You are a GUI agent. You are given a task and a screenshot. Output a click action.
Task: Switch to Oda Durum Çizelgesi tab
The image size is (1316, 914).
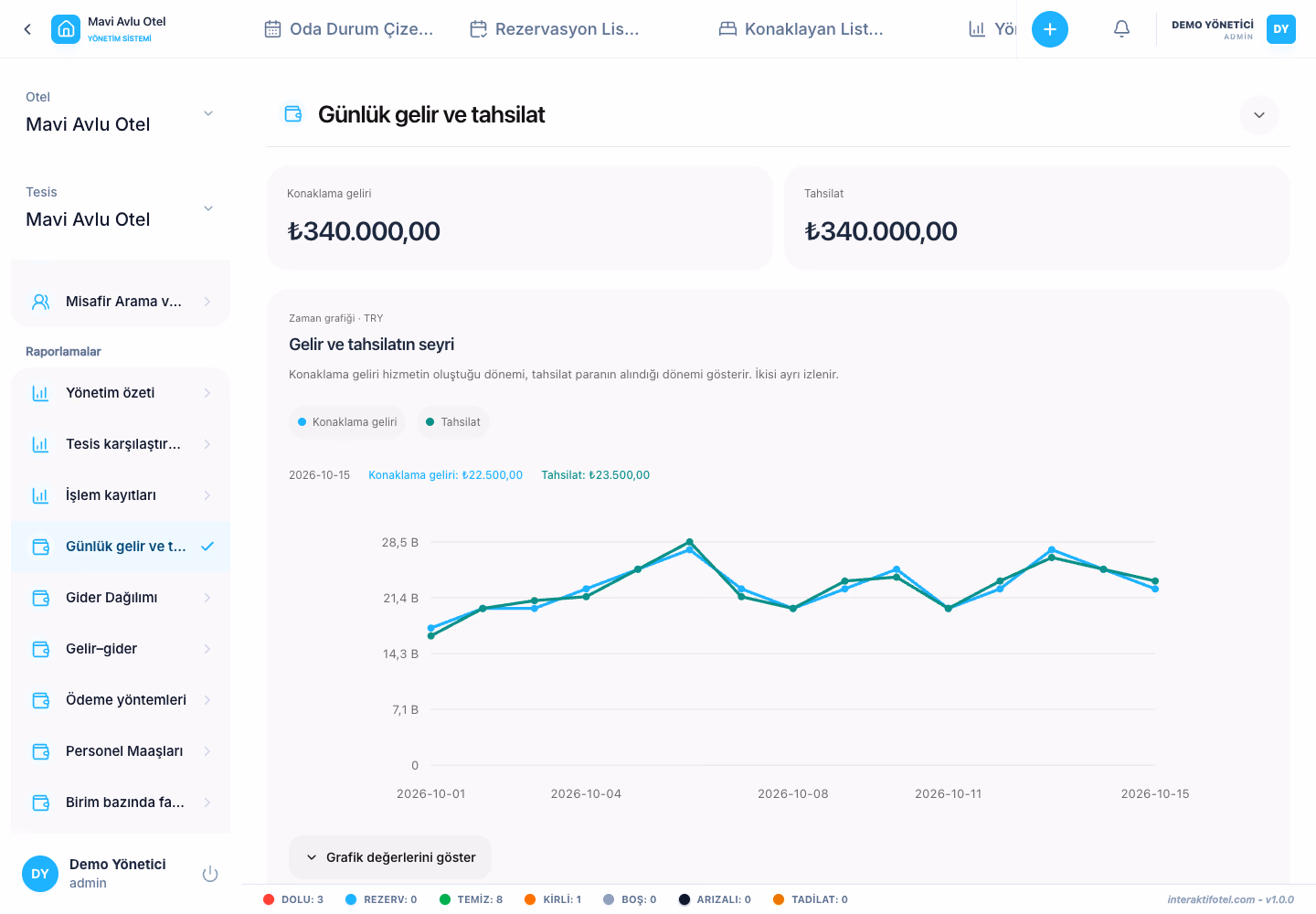(349, 29)
